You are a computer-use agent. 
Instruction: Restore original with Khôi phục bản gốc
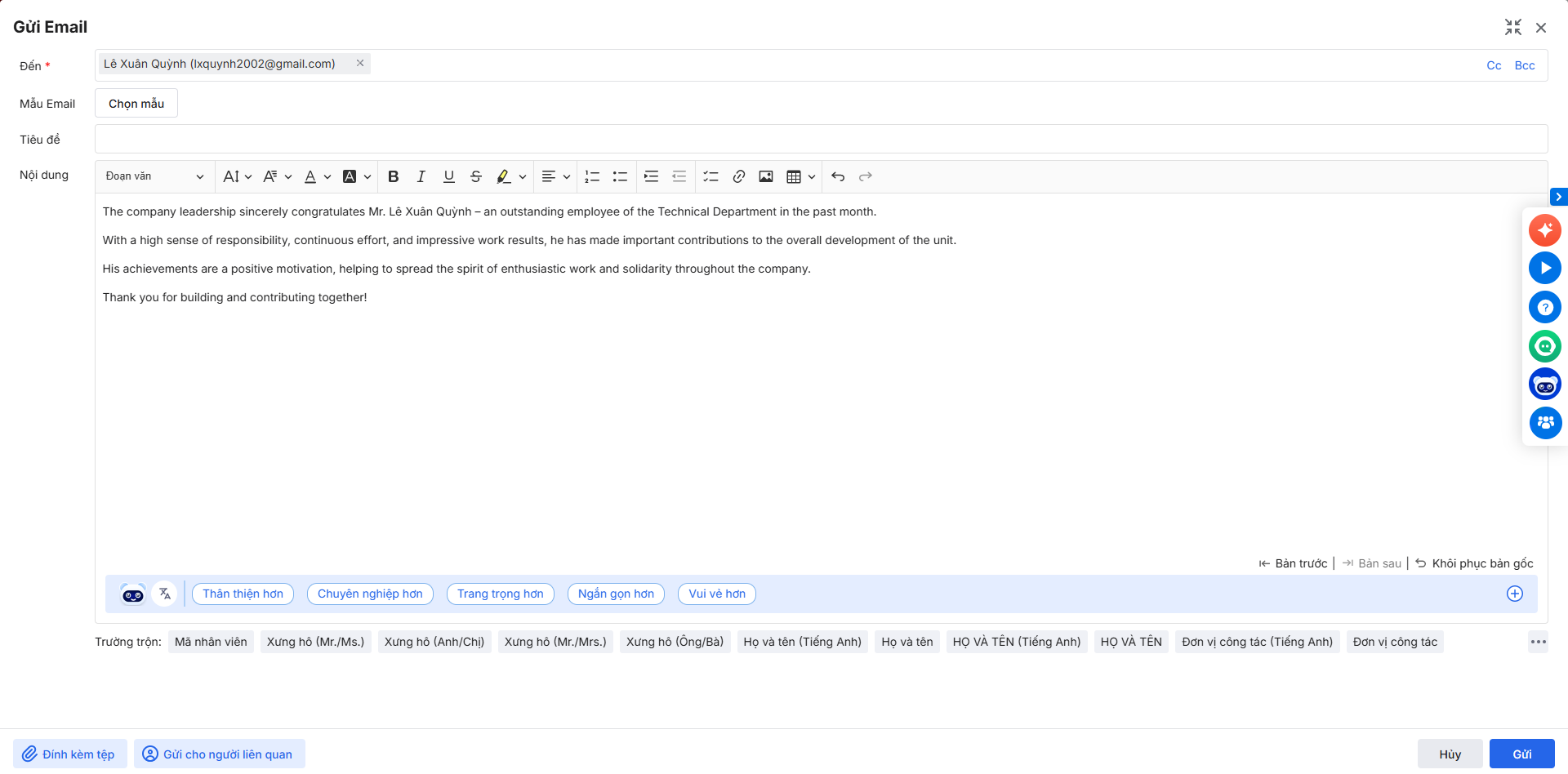click(1475, 563)
